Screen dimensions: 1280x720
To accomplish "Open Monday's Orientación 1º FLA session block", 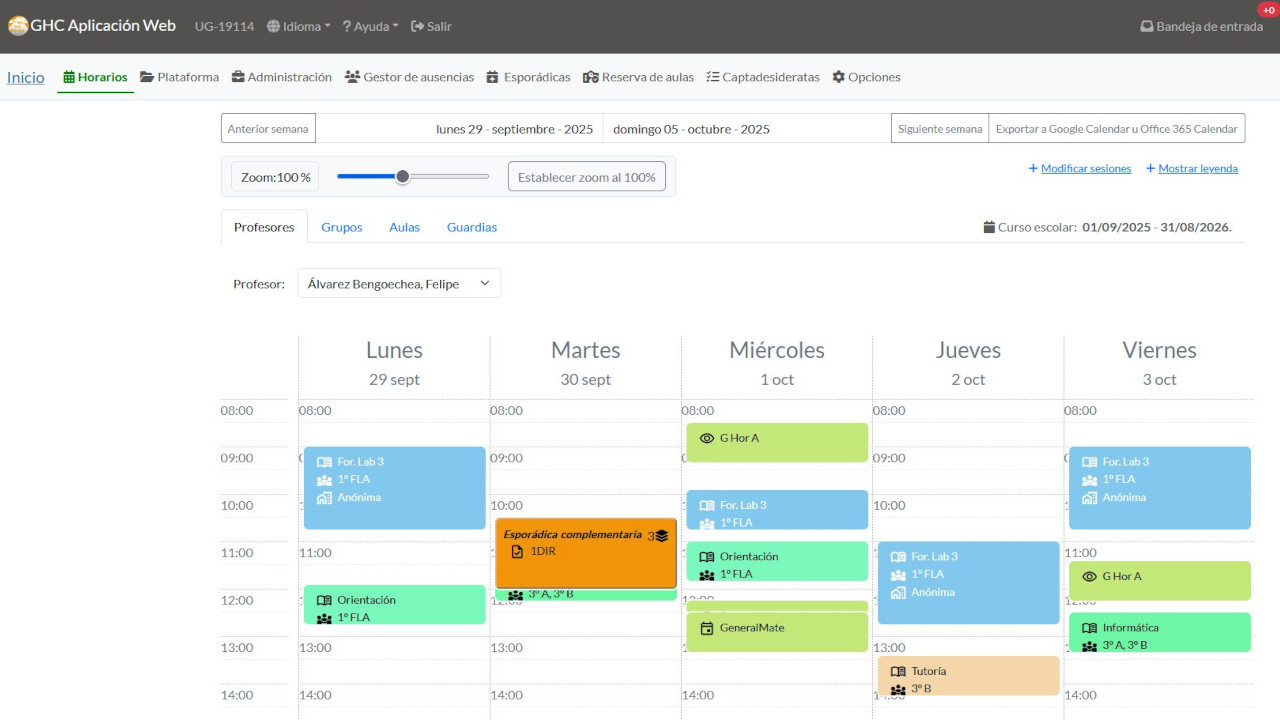I will (x=394, y=605).
